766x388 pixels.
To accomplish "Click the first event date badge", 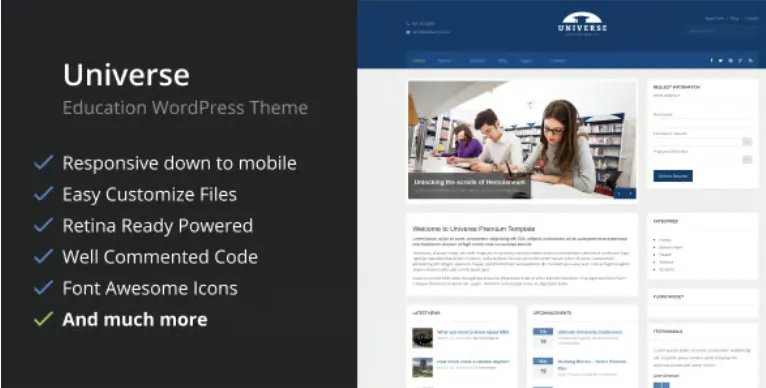I will (x=543, y=337).
